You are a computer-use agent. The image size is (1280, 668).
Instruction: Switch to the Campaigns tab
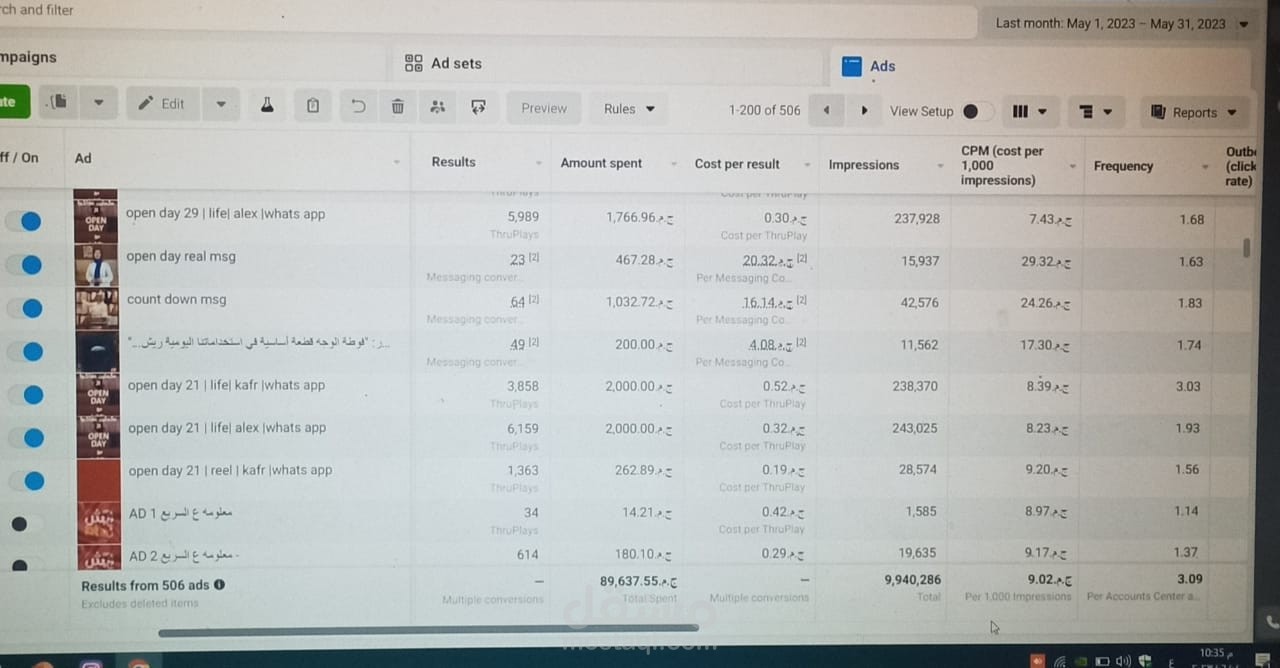[x=28, y=57]
